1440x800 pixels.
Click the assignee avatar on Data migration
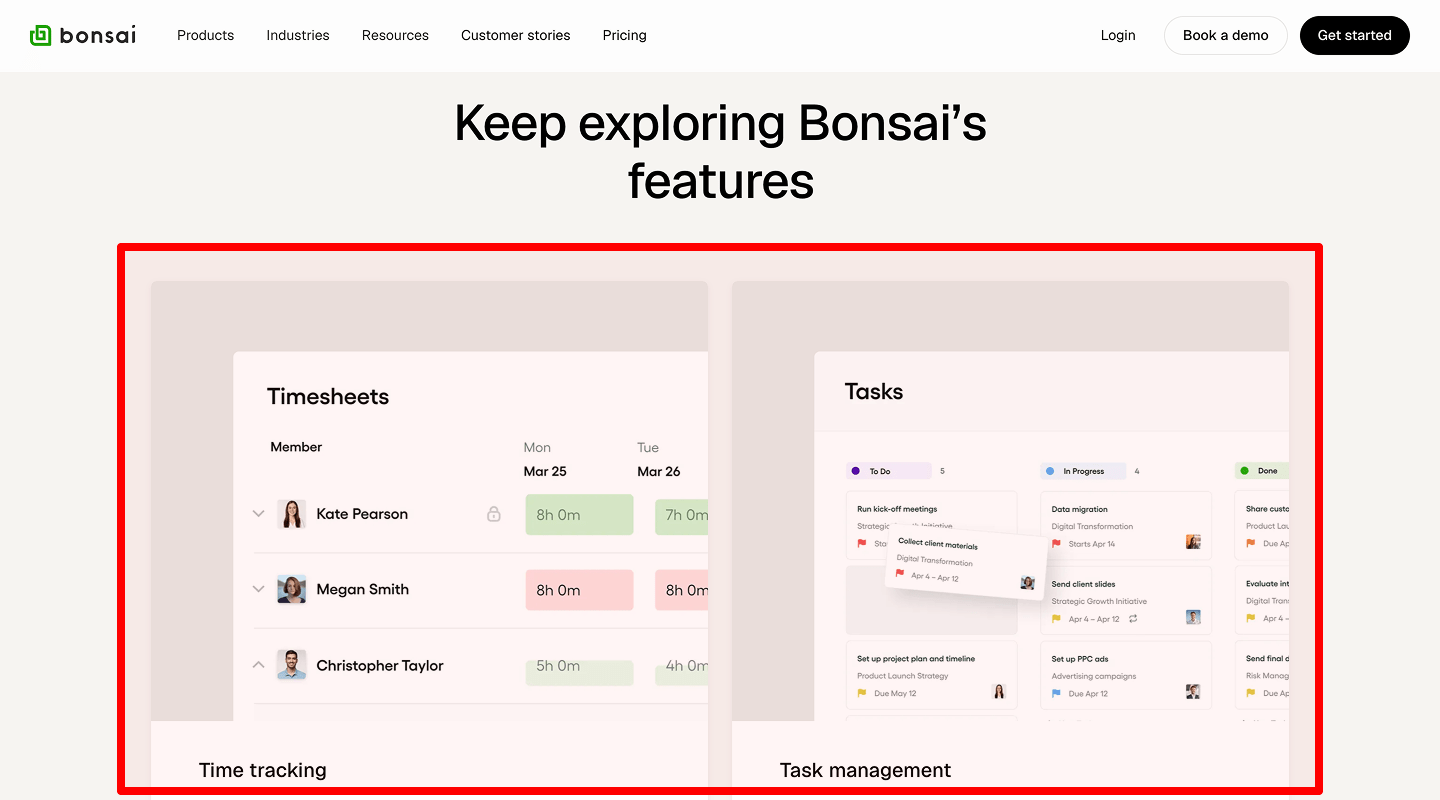pyautogui.click(x=1193, y=541)
